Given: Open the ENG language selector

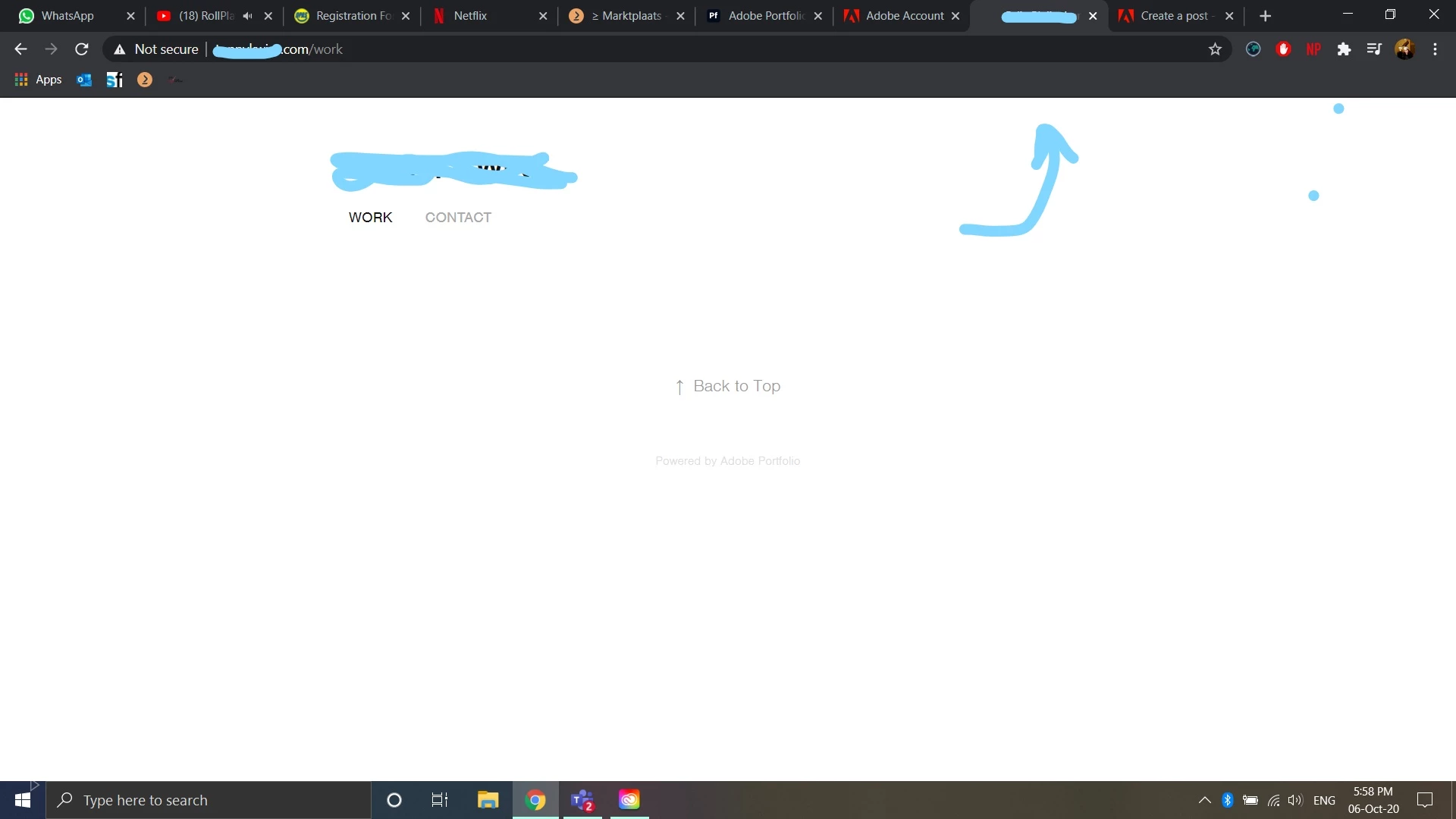Looking at the screenshot, I should click(x=1324, y=800).
